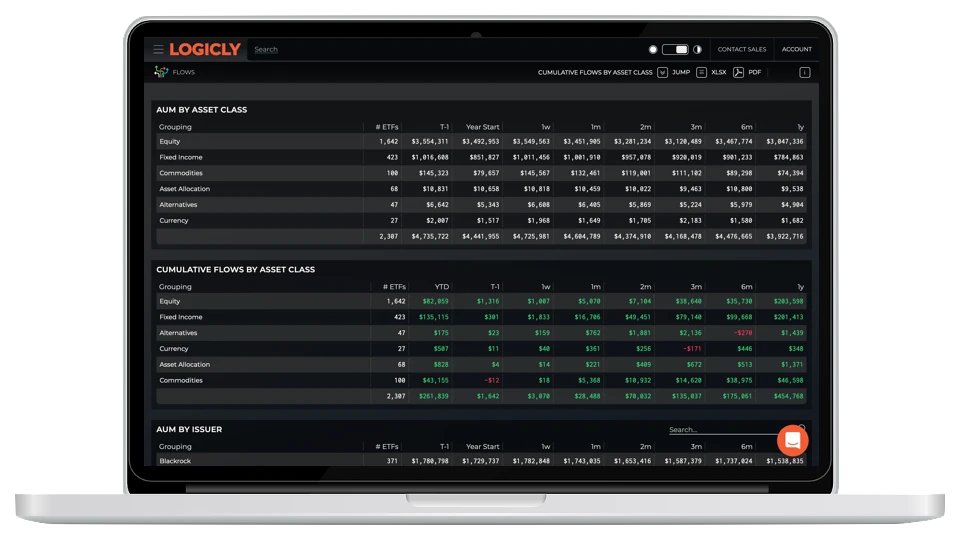Select Asset Allocation row in Cumulative Flows table
Screen dimensions: 960x540
(x=481, y=365)
